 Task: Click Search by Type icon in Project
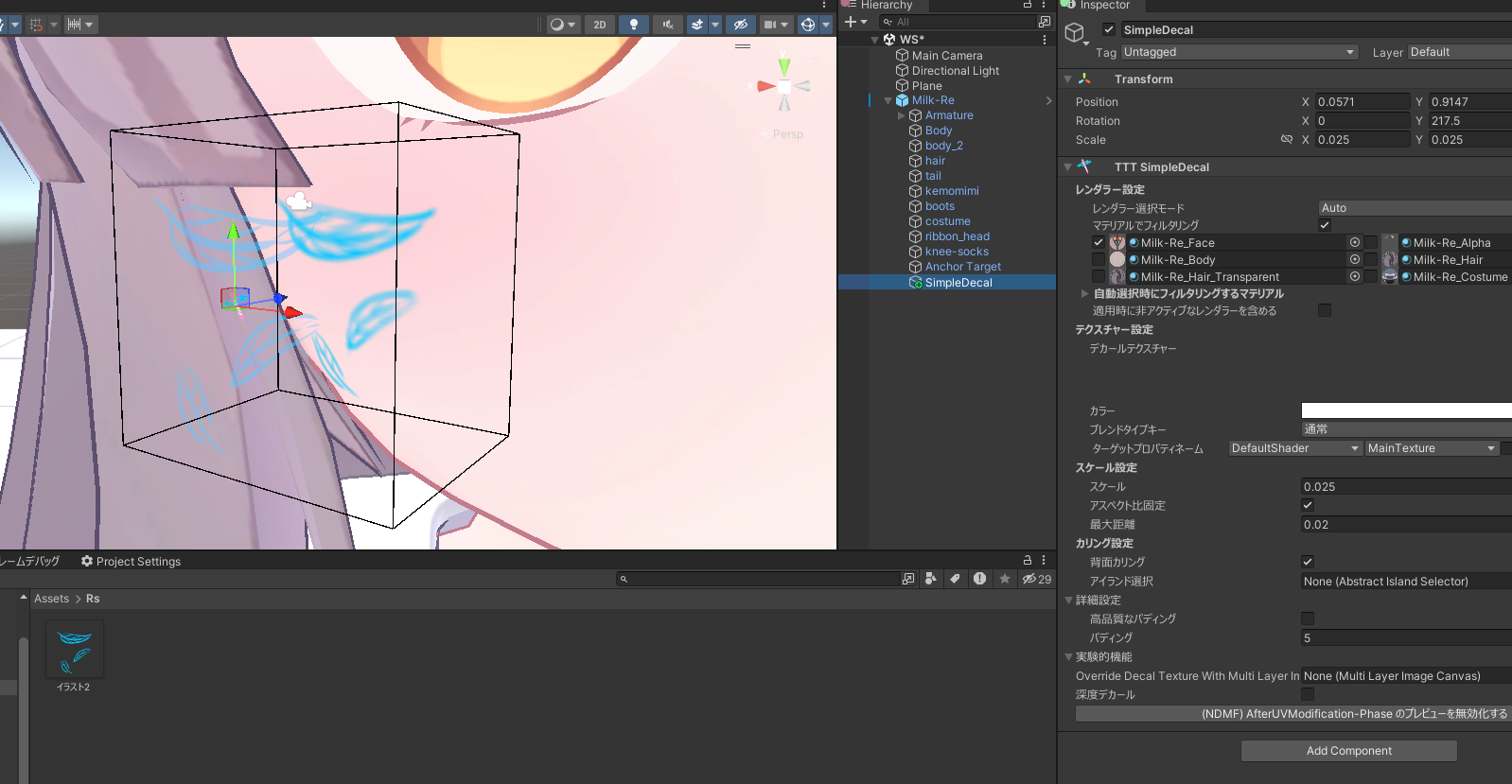(930, 579)
